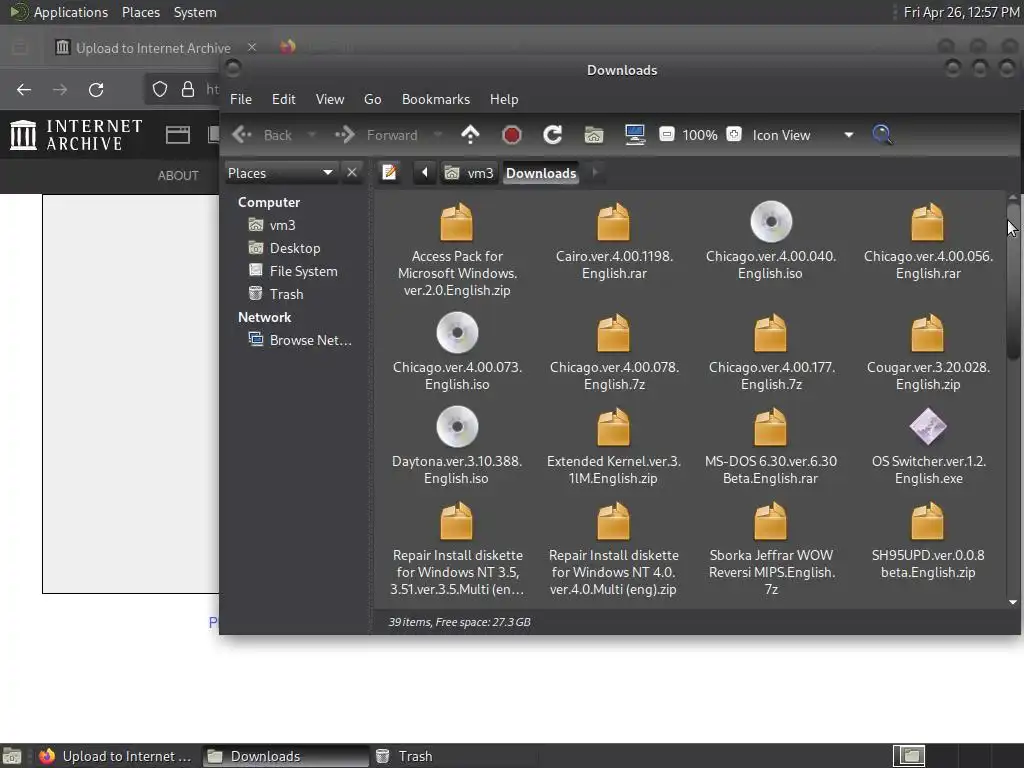The image size is (1024, 768).
Task: Select Cairo.ver.4.00.1198.English.rar archive icon
Action: pos(614,222)
